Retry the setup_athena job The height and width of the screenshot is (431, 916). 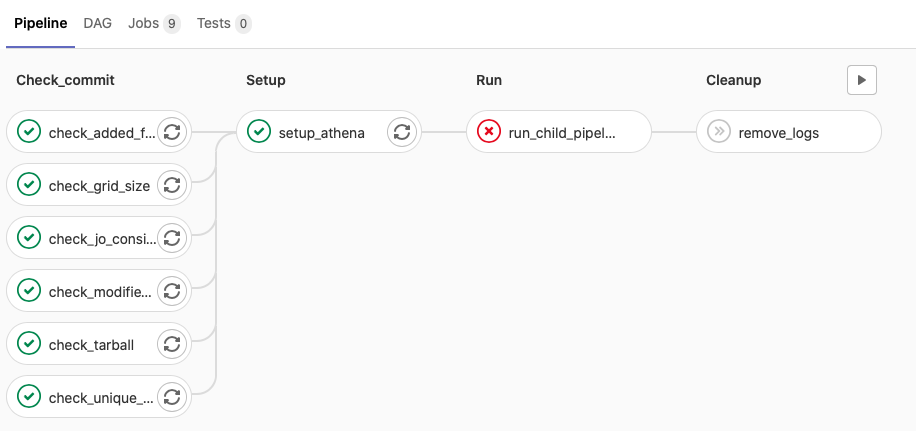pyautogui.click(x=402, y=132)
